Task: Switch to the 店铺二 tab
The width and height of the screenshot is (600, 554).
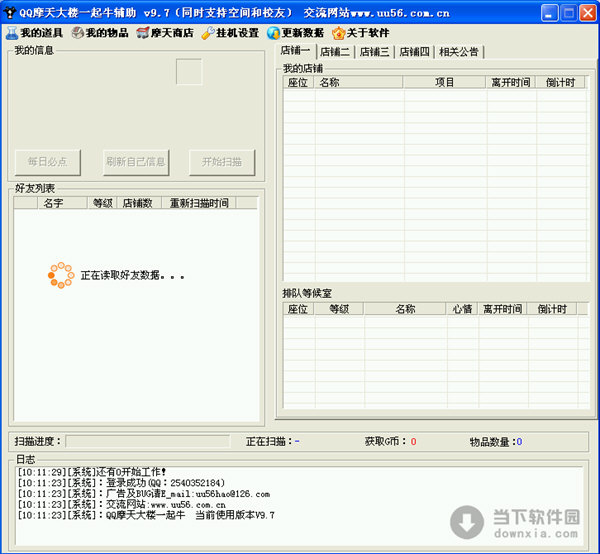Action: click(335, 52)
